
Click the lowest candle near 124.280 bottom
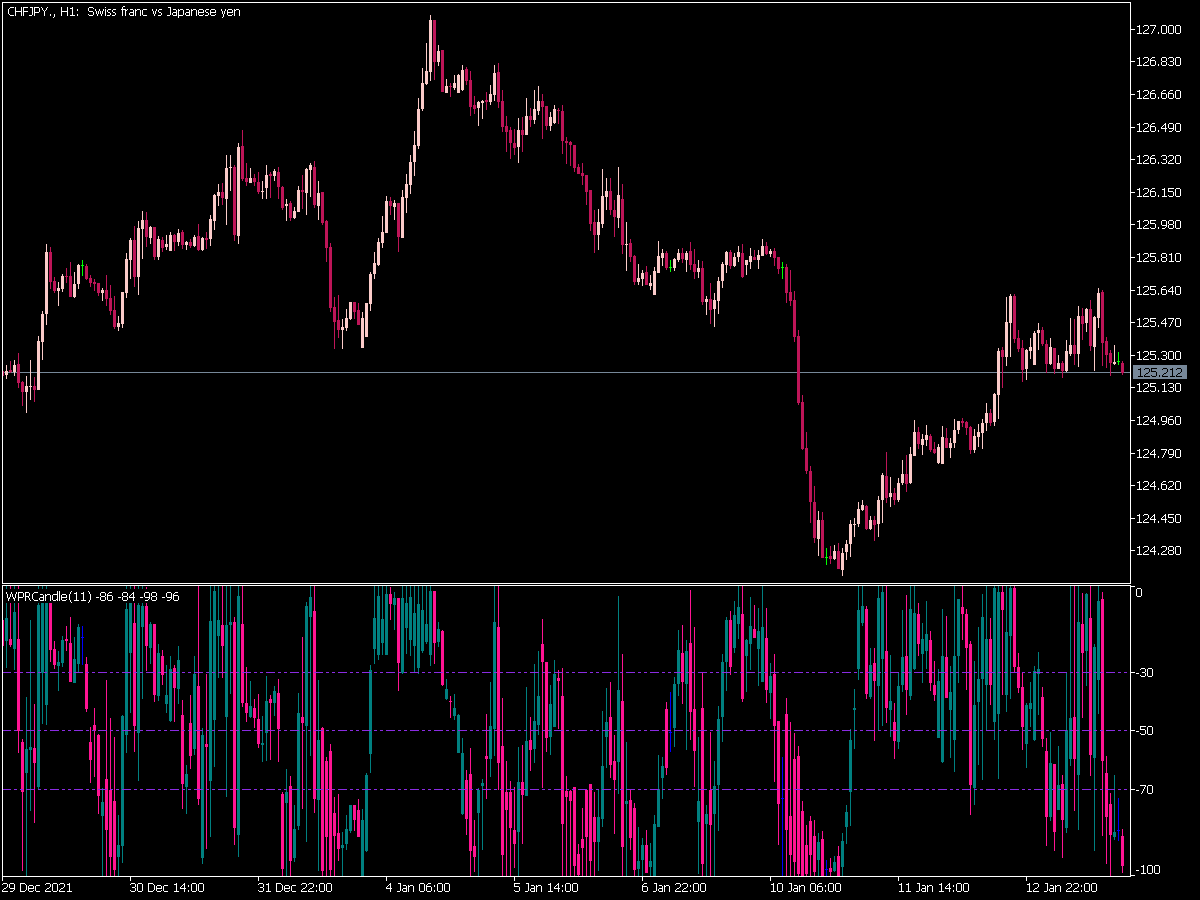click(842, 558)
